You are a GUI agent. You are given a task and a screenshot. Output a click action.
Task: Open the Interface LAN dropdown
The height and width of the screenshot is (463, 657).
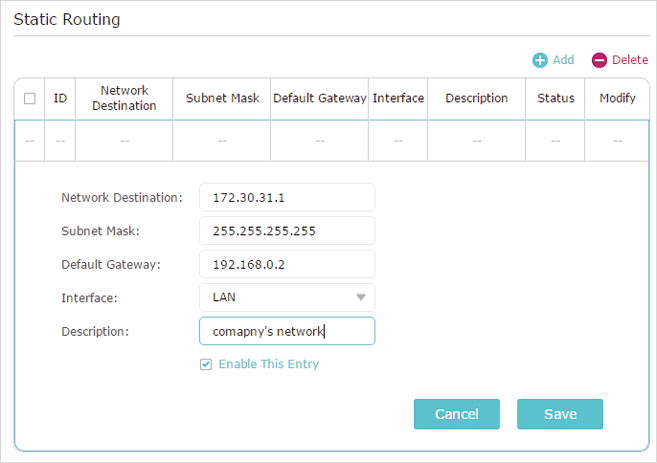click(x=287, y=297)
